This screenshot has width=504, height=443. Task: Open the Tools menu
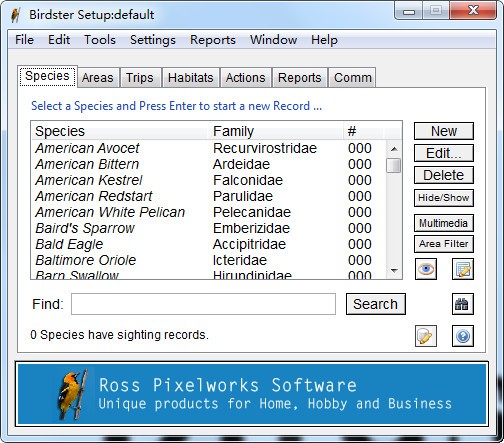click(100, 40)
